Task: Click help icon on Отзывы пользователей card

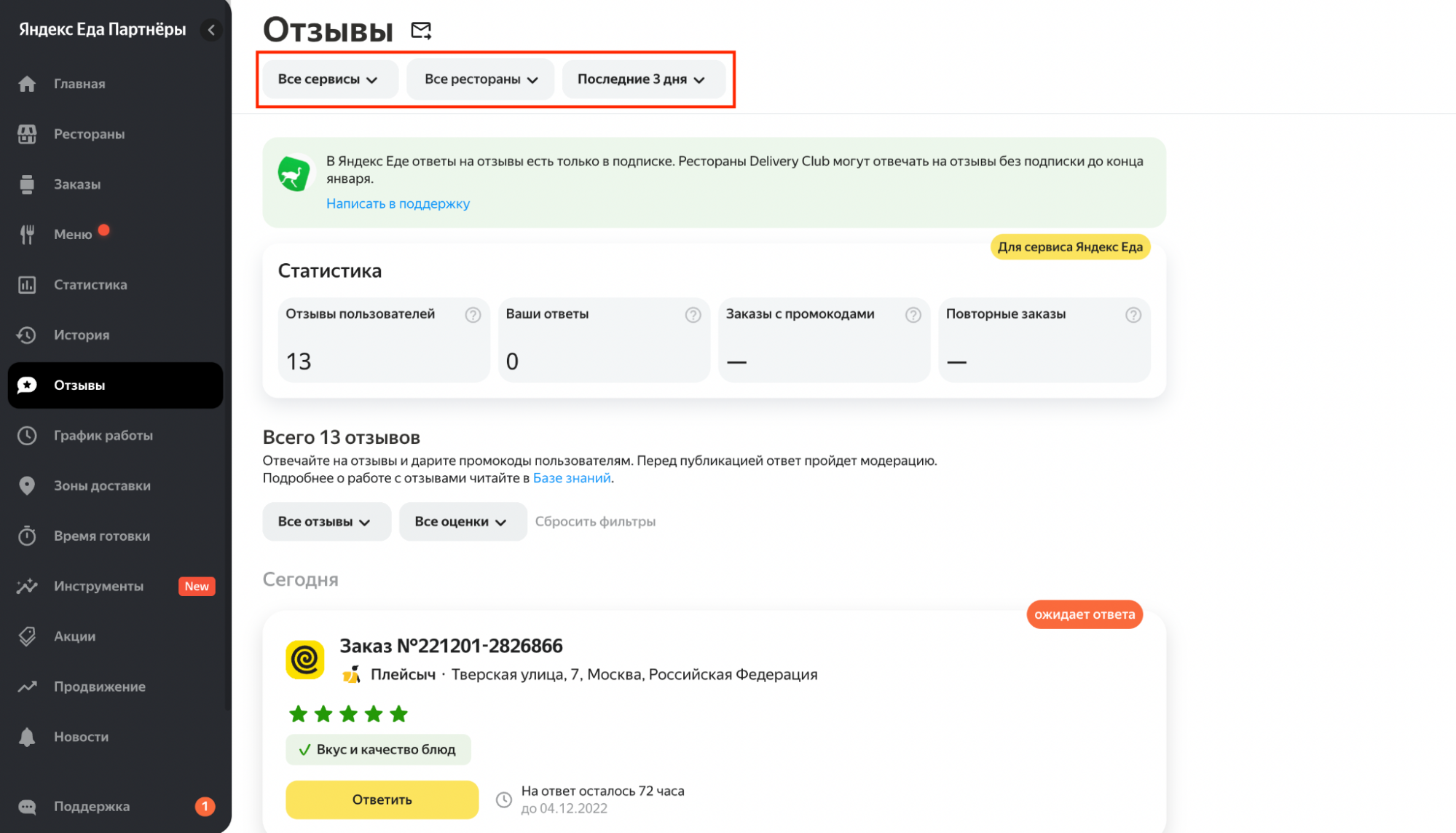Action: (473, 315)
